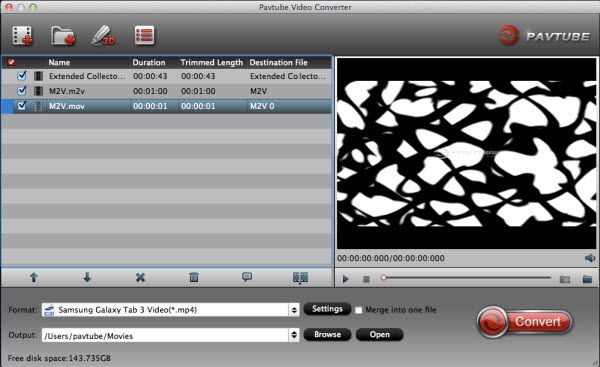Image resolution: width=600 pixels, height=367 pixels.
Task: Select the M2V.m2v file name
Action: pyautogui.click(x=67, y=91)
